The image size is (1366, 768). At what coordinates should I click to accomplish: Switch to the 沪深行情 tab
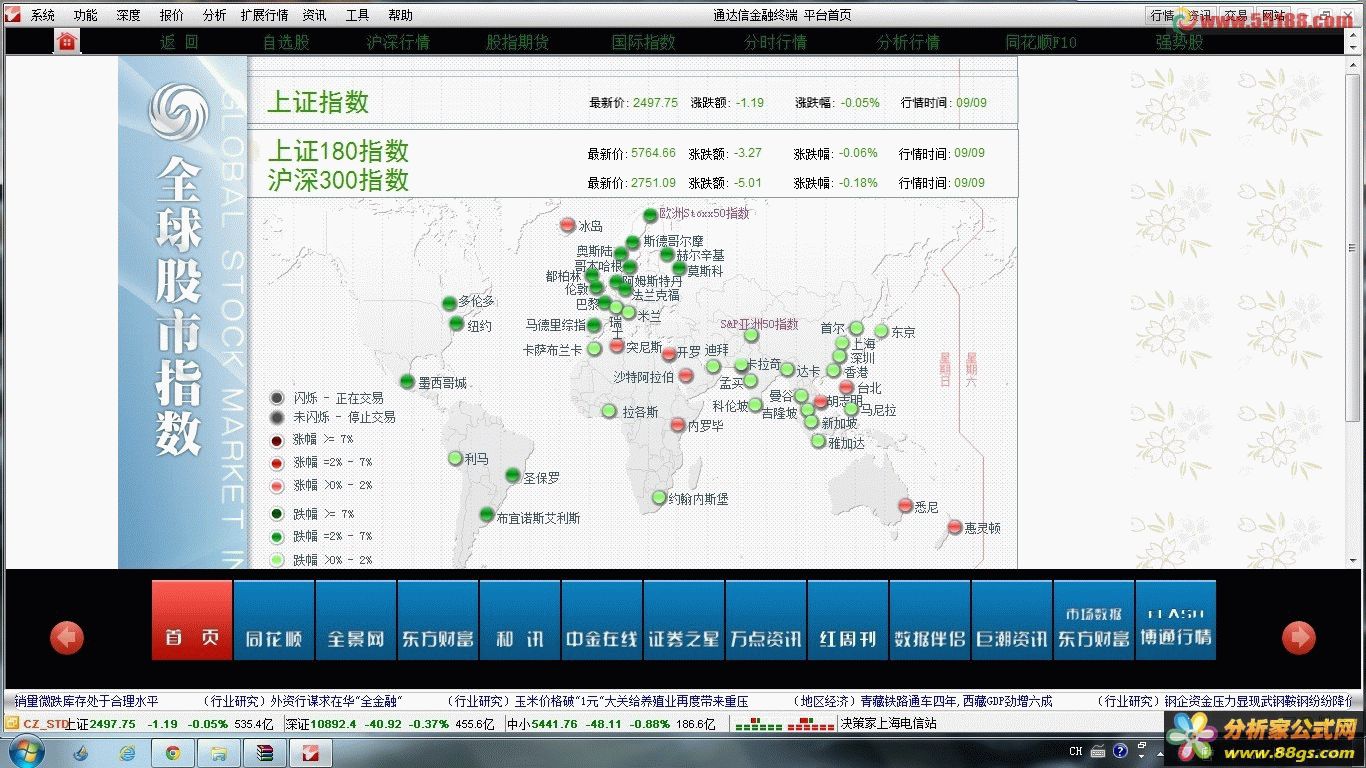coord(398,42)
